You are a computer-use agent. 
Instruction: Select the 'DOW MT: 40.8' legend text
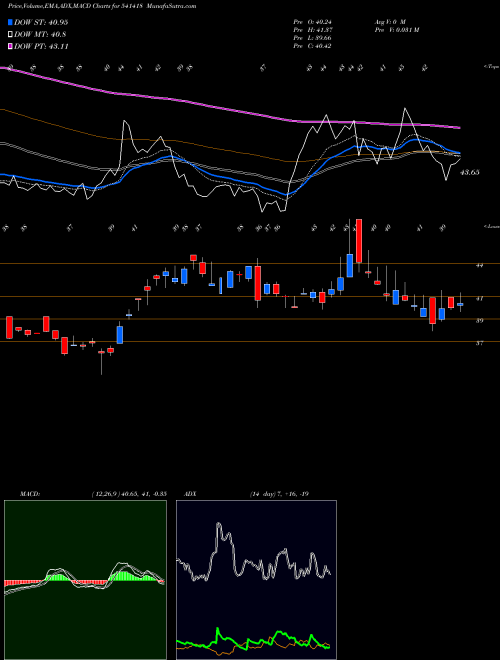(40, 35)
